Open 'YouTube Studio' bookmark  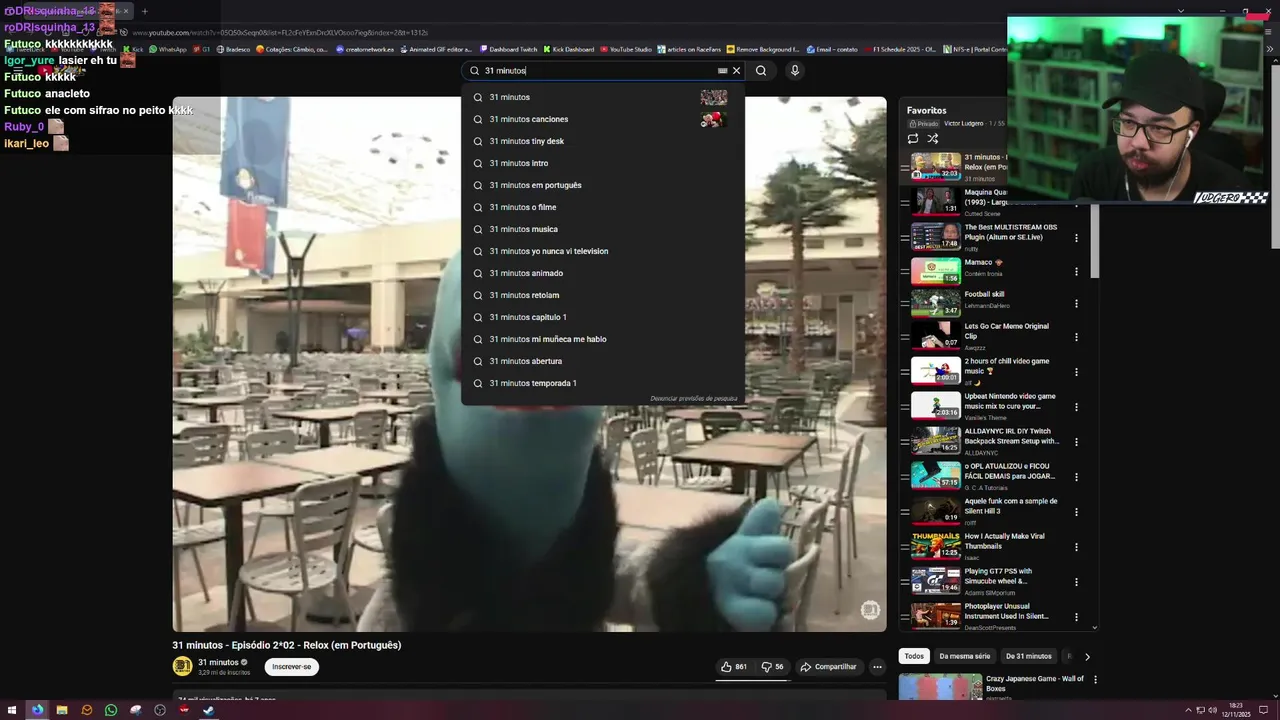coord(625,49)
